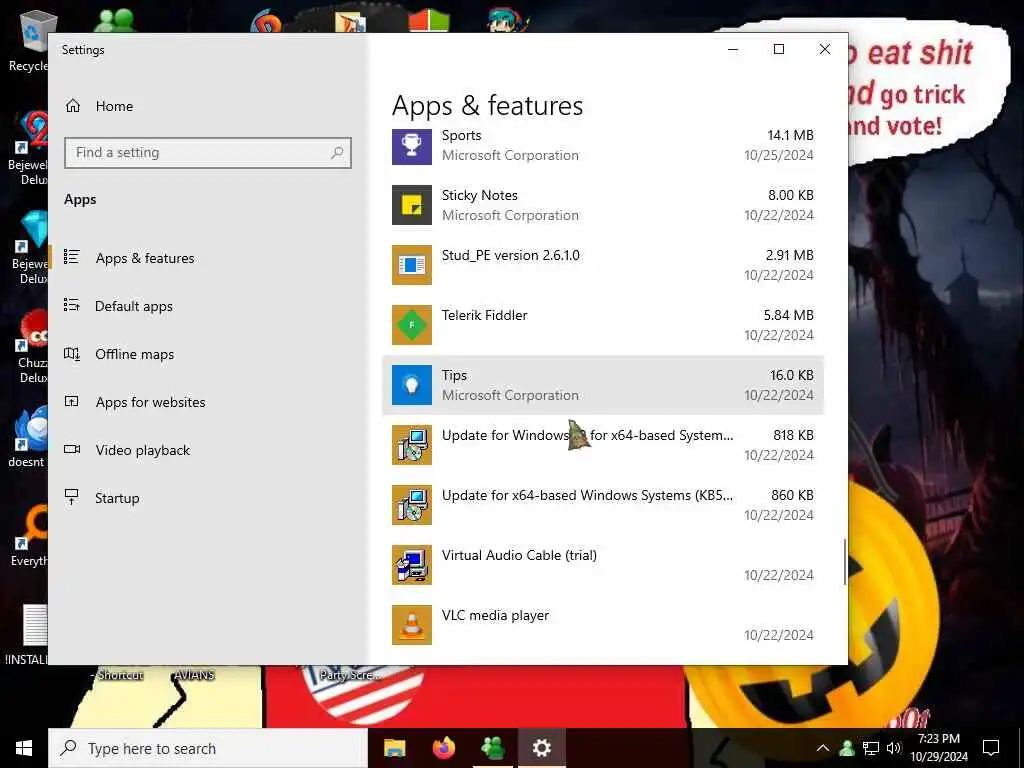
Task: Click the Apps & features sidebar icon
Action: click(72, 257)
